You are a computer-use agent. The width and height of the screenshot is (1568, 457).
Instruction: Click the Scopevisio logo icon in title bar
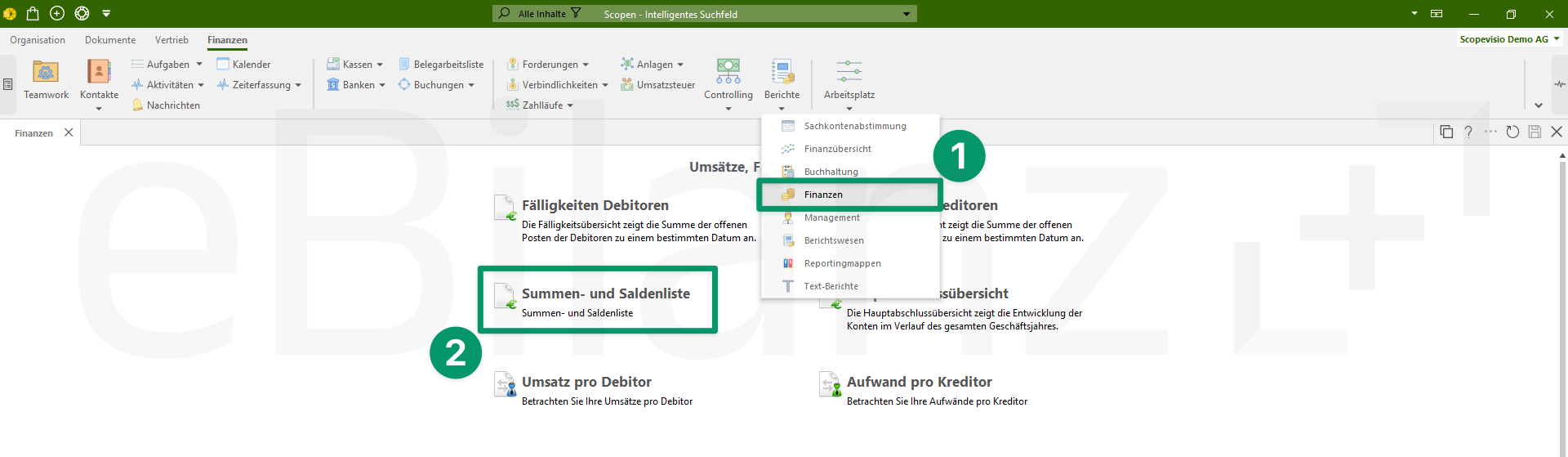point(10,13)
